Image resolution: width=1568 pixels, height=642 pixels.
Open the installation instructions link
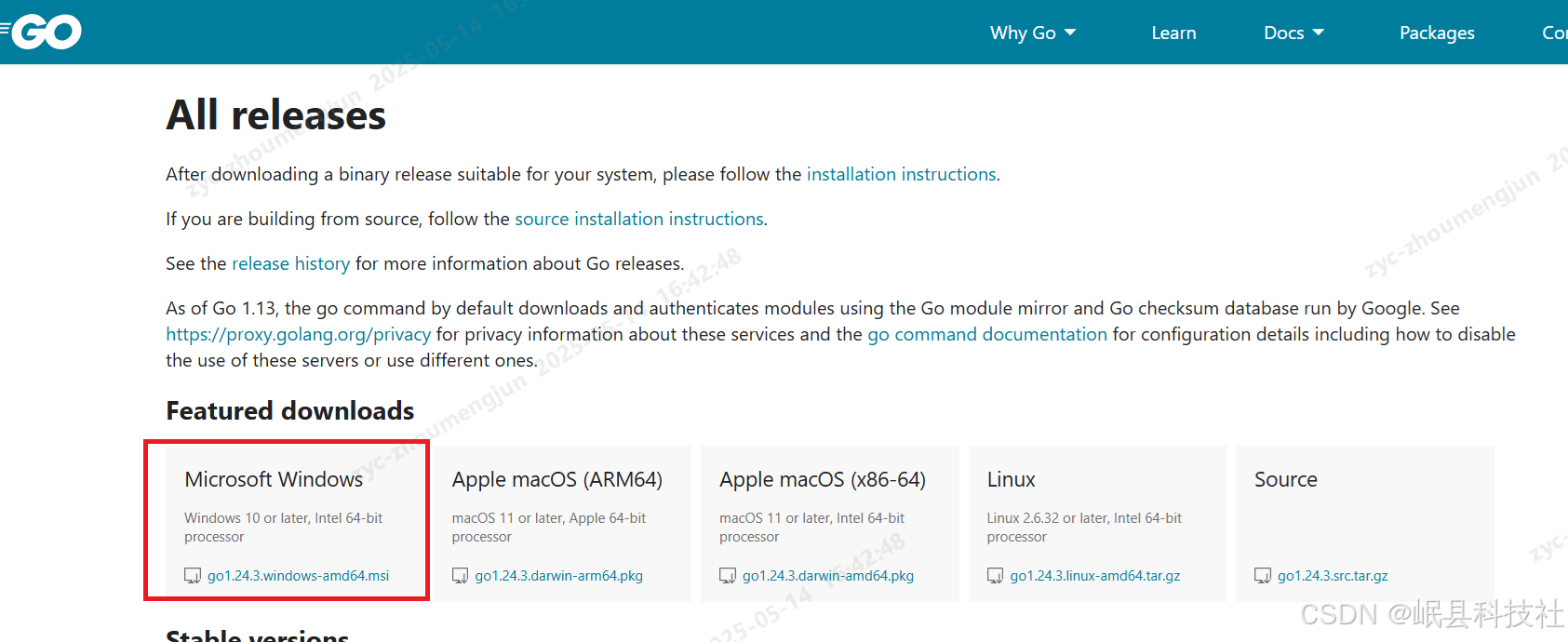901,174
